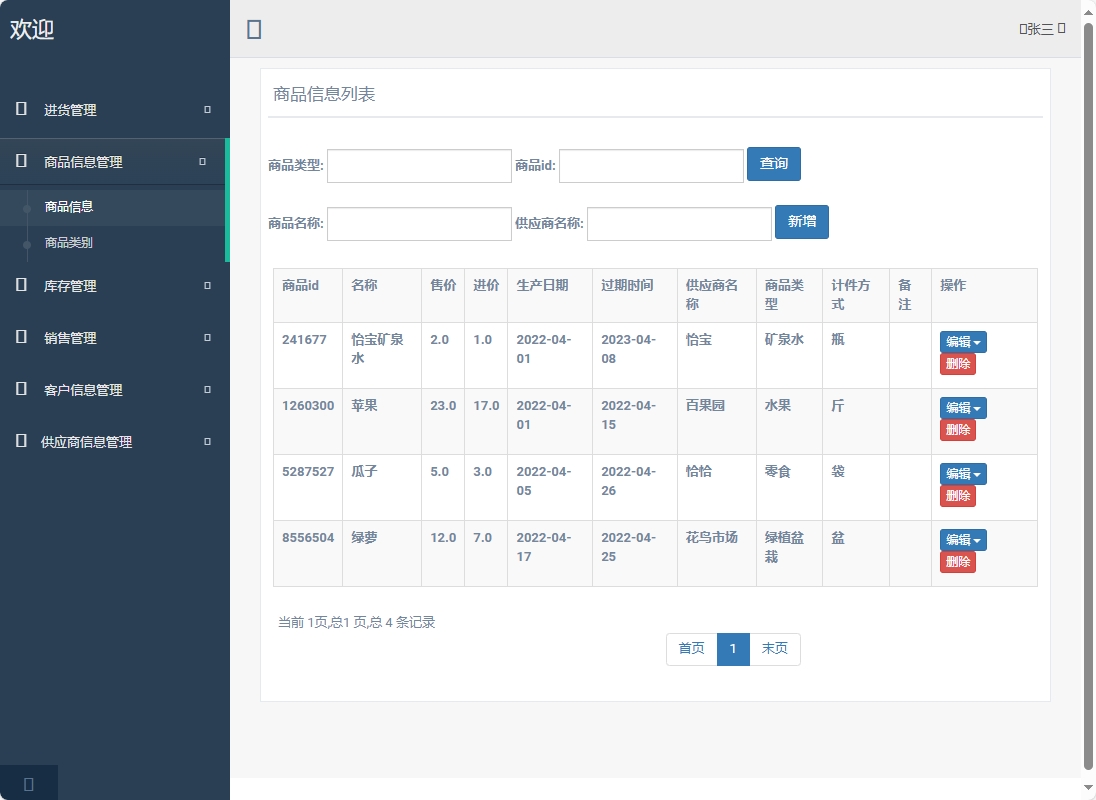Click the hamburger icon in the top bar
This screenshot has height=800, width=1096.
click(x=253, y=29)
